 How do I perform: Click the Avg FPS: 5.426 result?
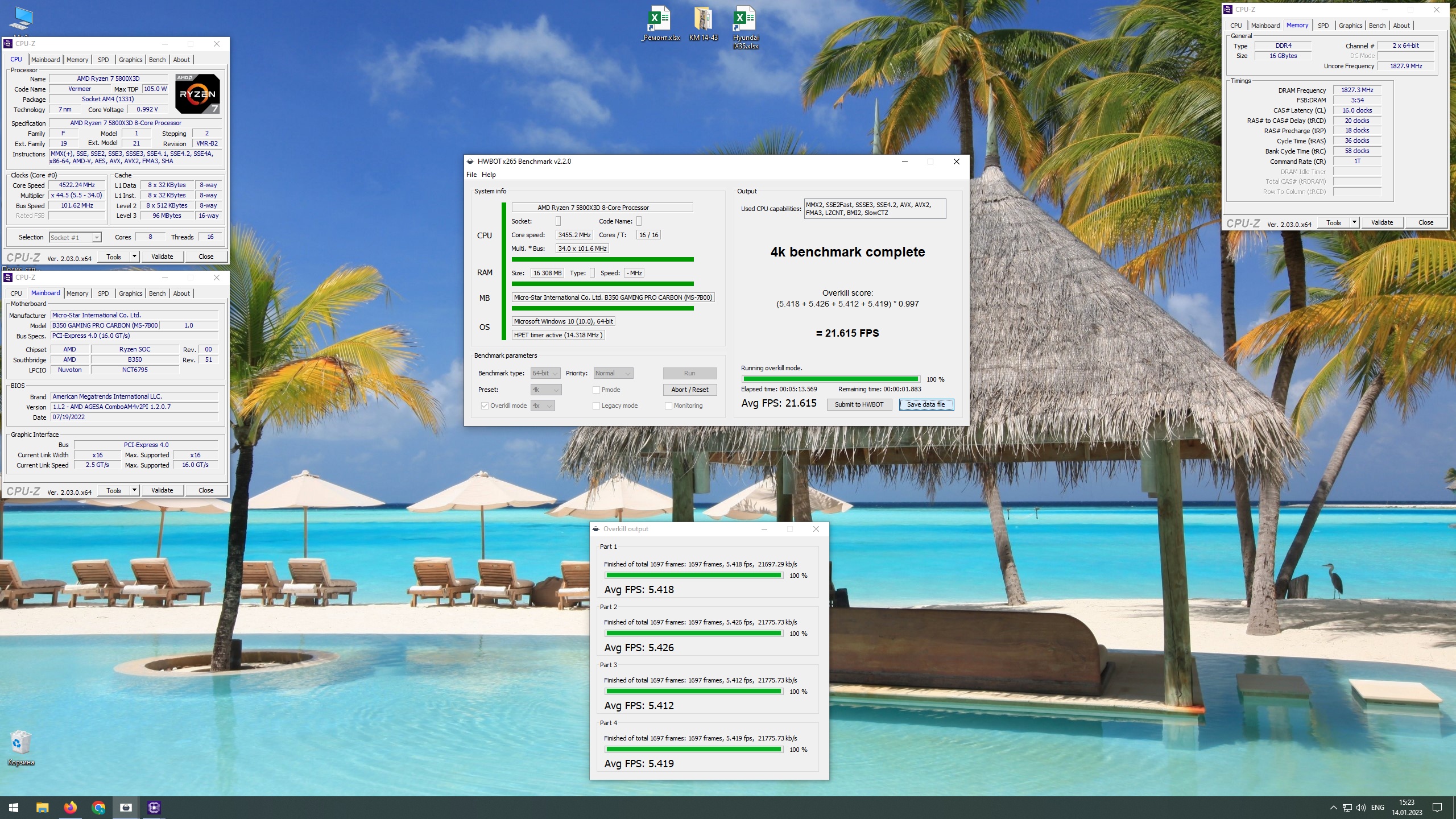(639, 648)
